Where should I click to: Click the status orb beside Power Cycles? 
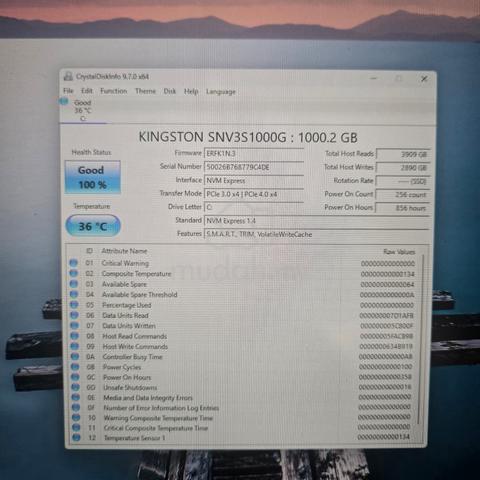coord(75,367)
